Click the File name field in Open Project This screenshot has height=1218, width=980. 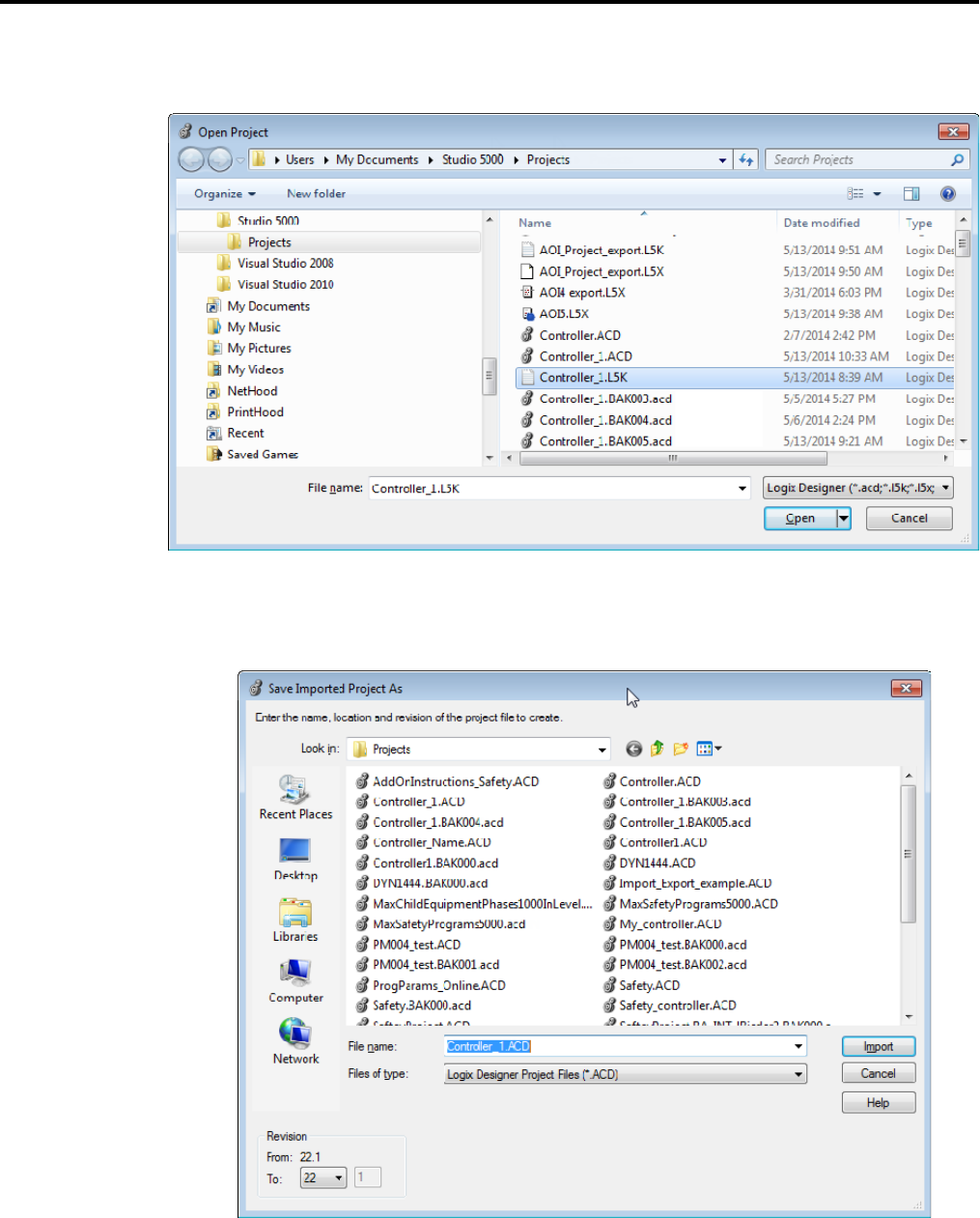tap(550, 489)
